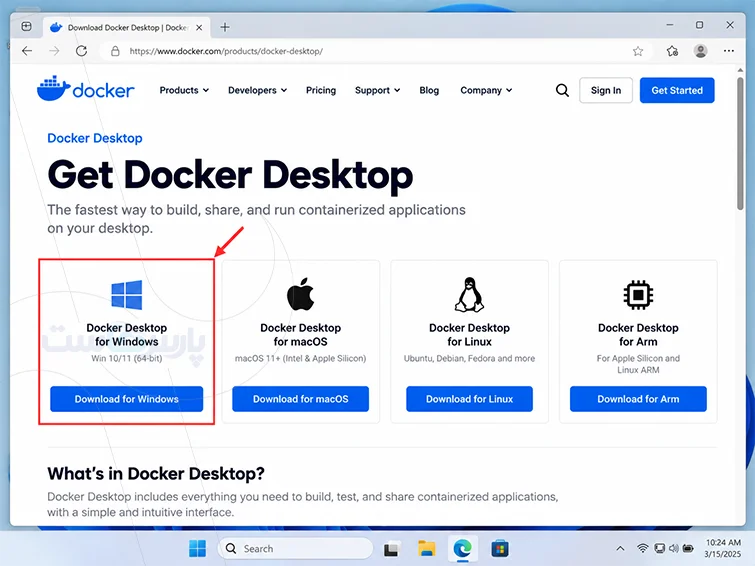Click Download for macOS button
This screenshot has height=566, width=755.
(x=300, y=399)
